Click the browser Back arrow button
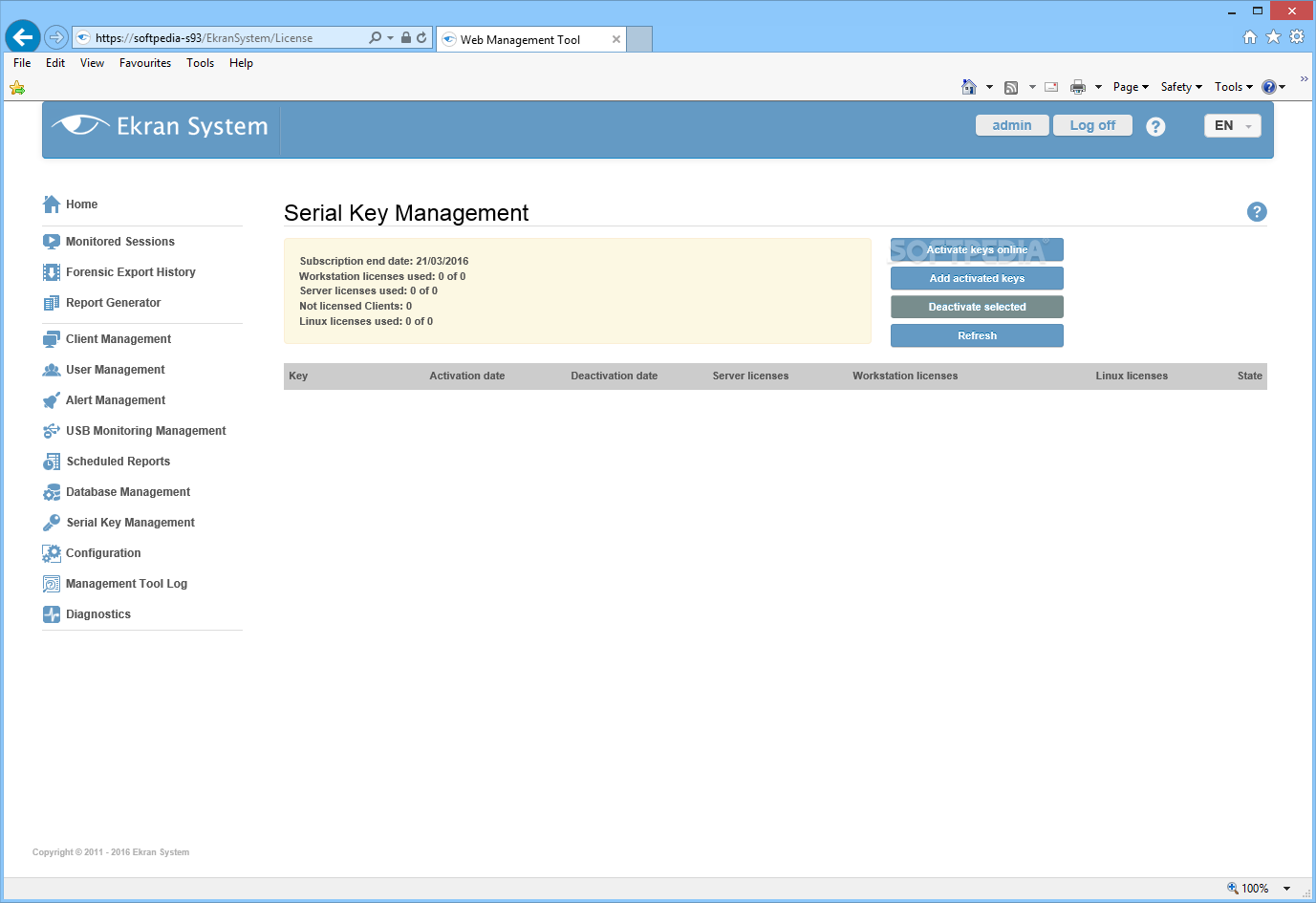 tap(23, 37)
